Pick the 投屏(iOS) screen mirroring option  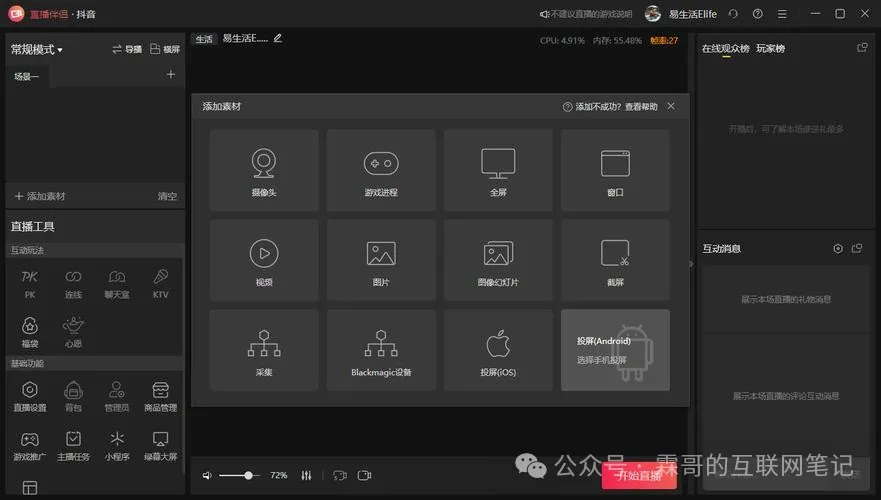pos(498,351)
